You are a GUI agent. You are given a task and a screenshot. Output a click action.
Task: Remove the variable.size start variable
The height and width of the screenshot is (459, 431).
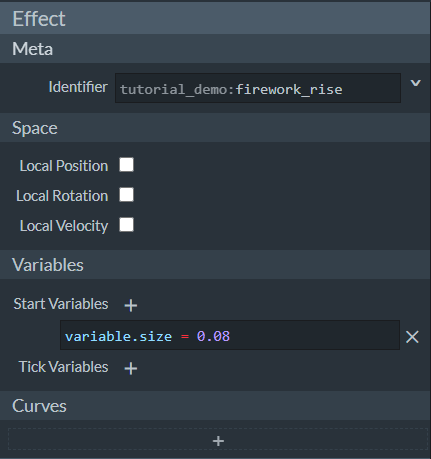click(x=412, y=337)
